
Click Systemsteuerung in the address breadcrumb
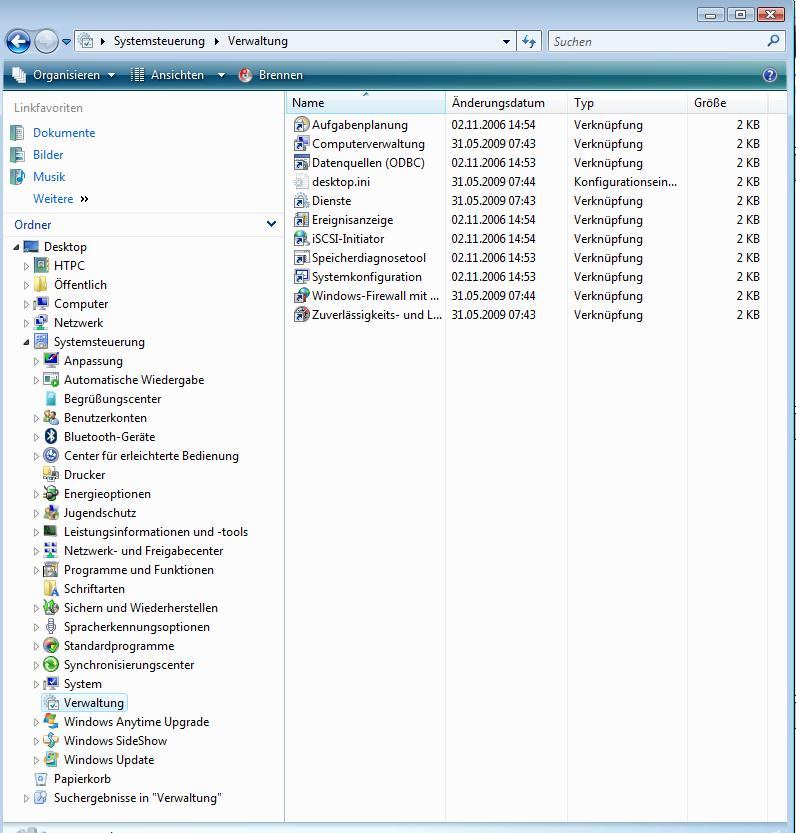159,41
